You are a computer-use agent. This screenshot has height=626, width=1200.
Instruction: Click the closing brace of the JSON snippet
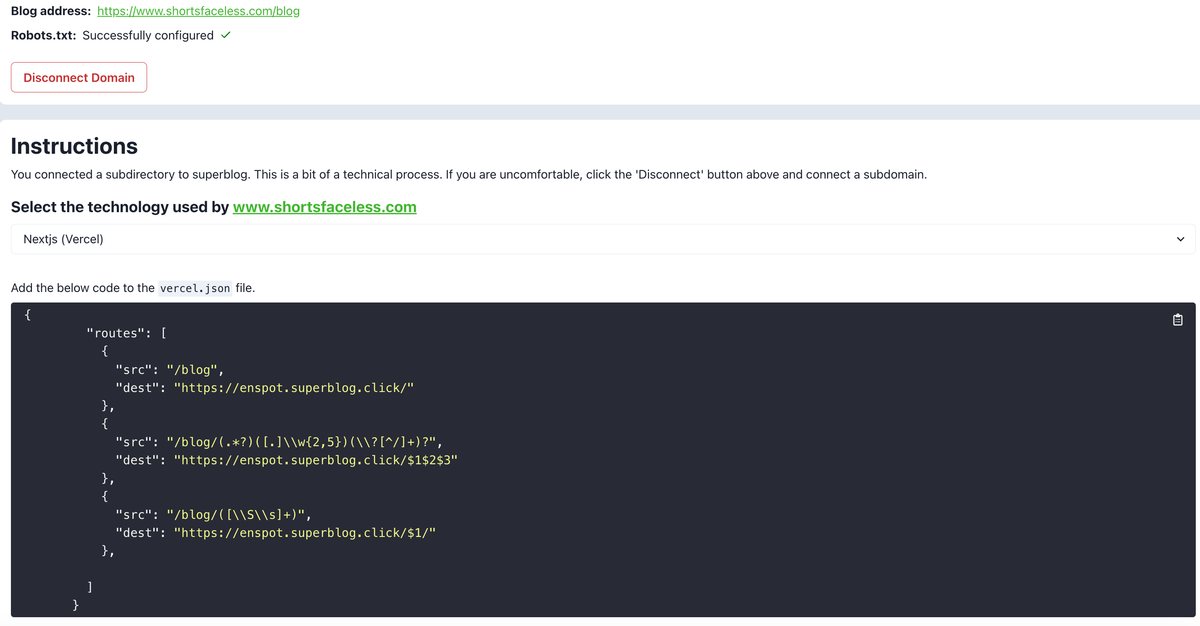(x=75, y=604)
